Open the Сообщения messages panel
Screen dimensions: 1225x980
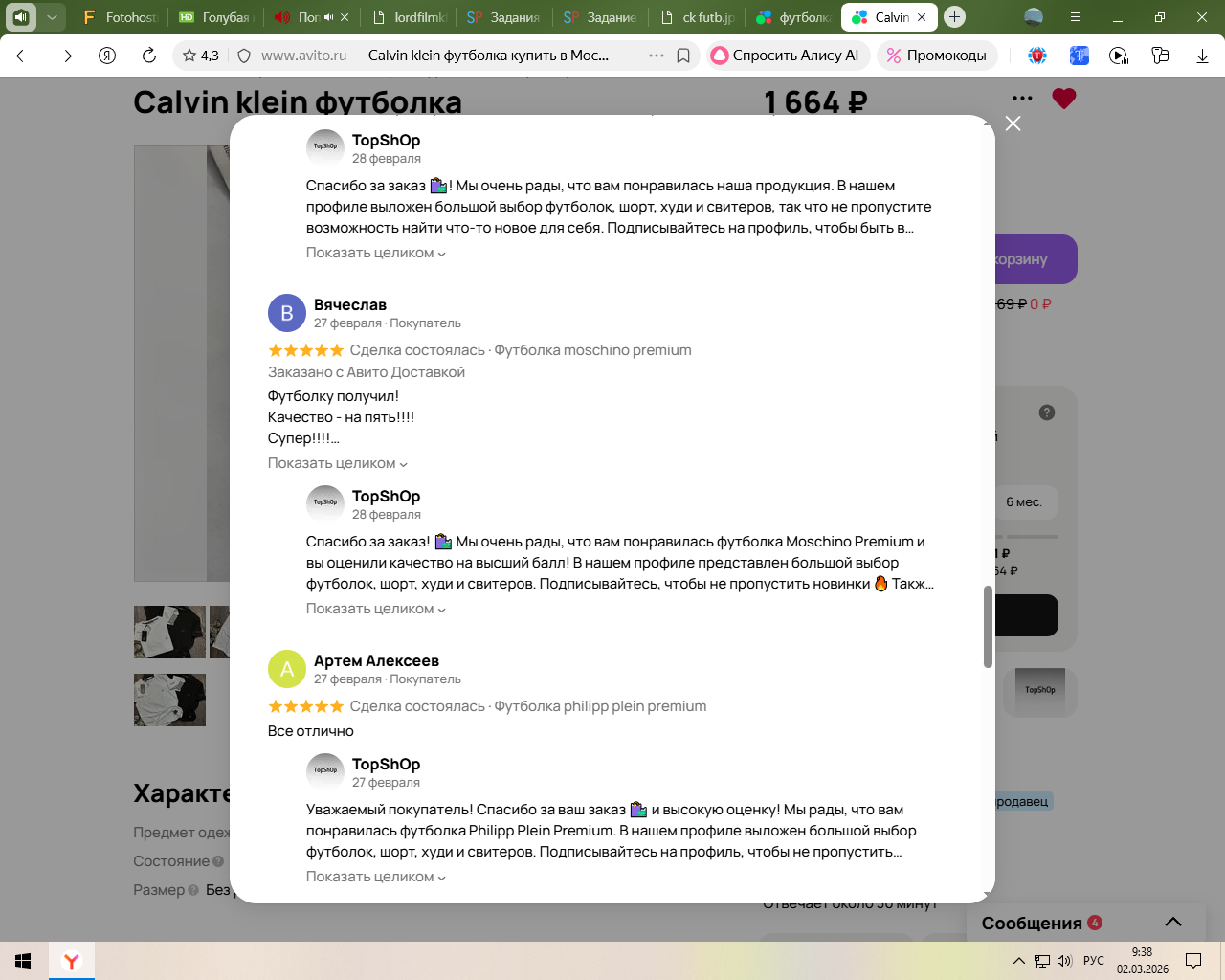(x=1032, y=924)
